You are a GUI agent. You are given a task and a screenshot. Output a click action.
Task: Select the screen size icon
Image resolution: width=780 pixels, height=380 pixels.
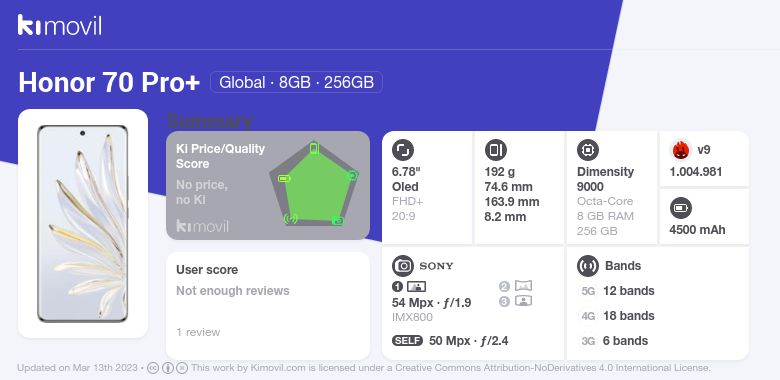coord(403,150)
